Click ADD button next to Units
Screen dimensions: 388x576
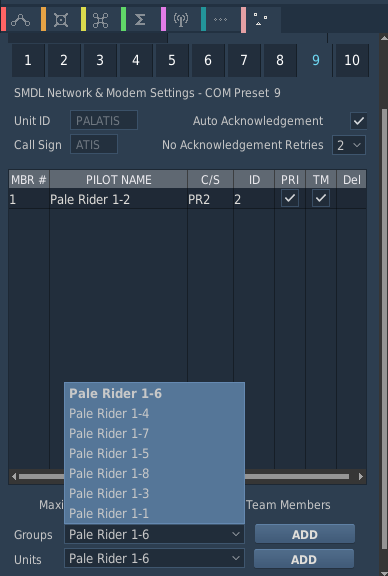point(304,559)
